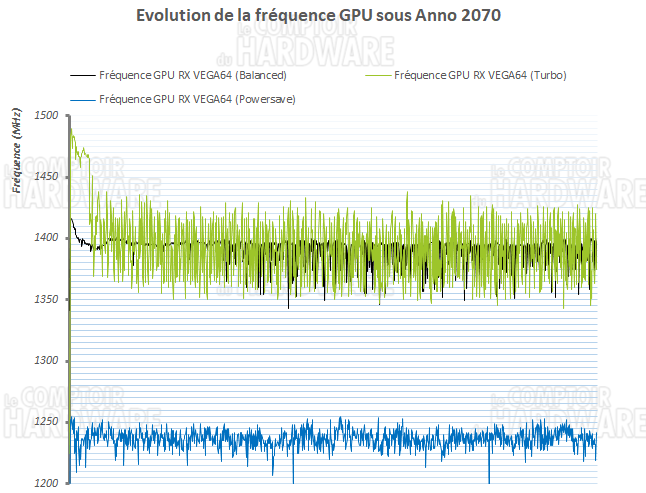Select the Powersave legend entry label

click(x=198, y=99)
